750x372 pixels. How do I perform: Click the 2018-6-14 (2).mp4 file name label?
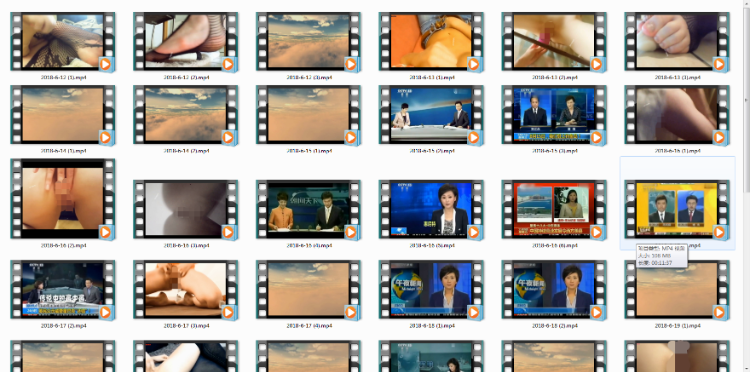[x=187, y=151]
